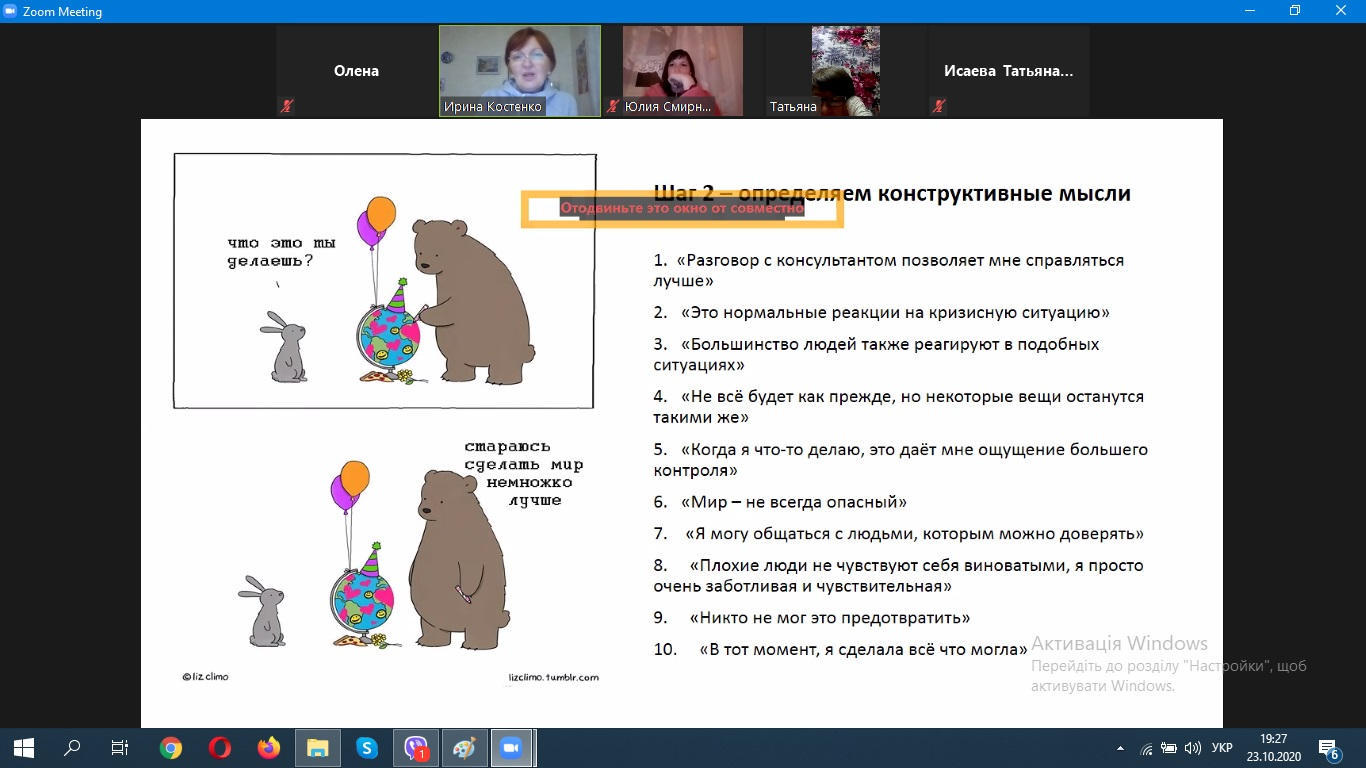Select Татьяна's video thumbnail
The height and width of the screenshot is (768, 1366).
846,71
